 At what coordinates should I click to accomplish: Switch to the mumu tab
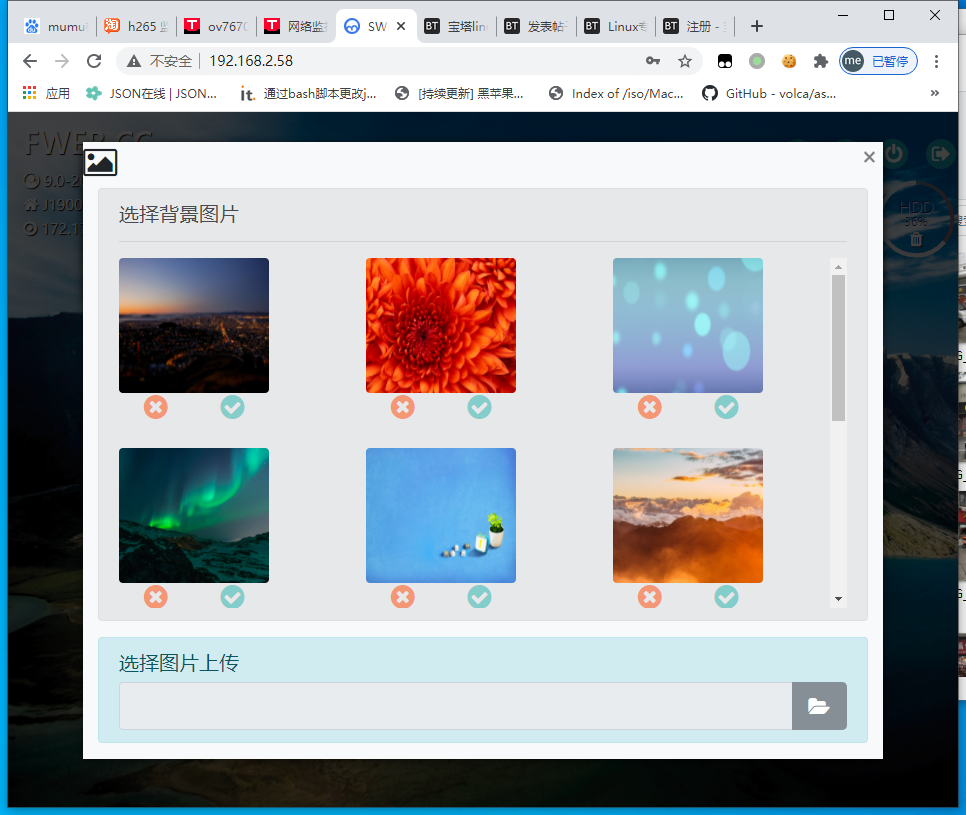point(55,26)
